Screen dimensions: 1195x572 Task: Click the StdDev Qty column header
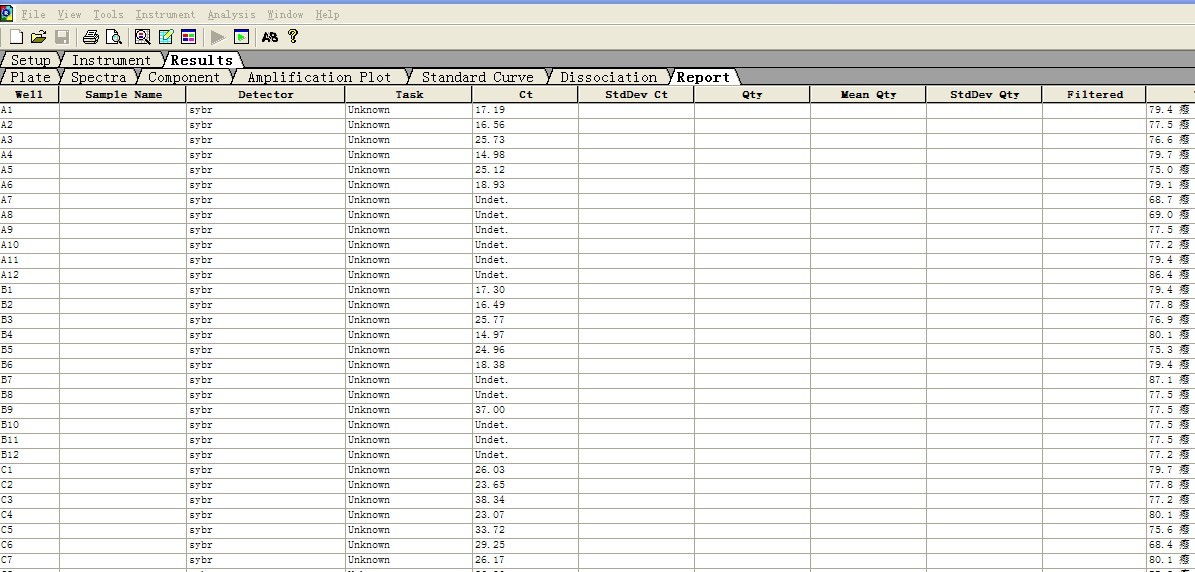985,94
